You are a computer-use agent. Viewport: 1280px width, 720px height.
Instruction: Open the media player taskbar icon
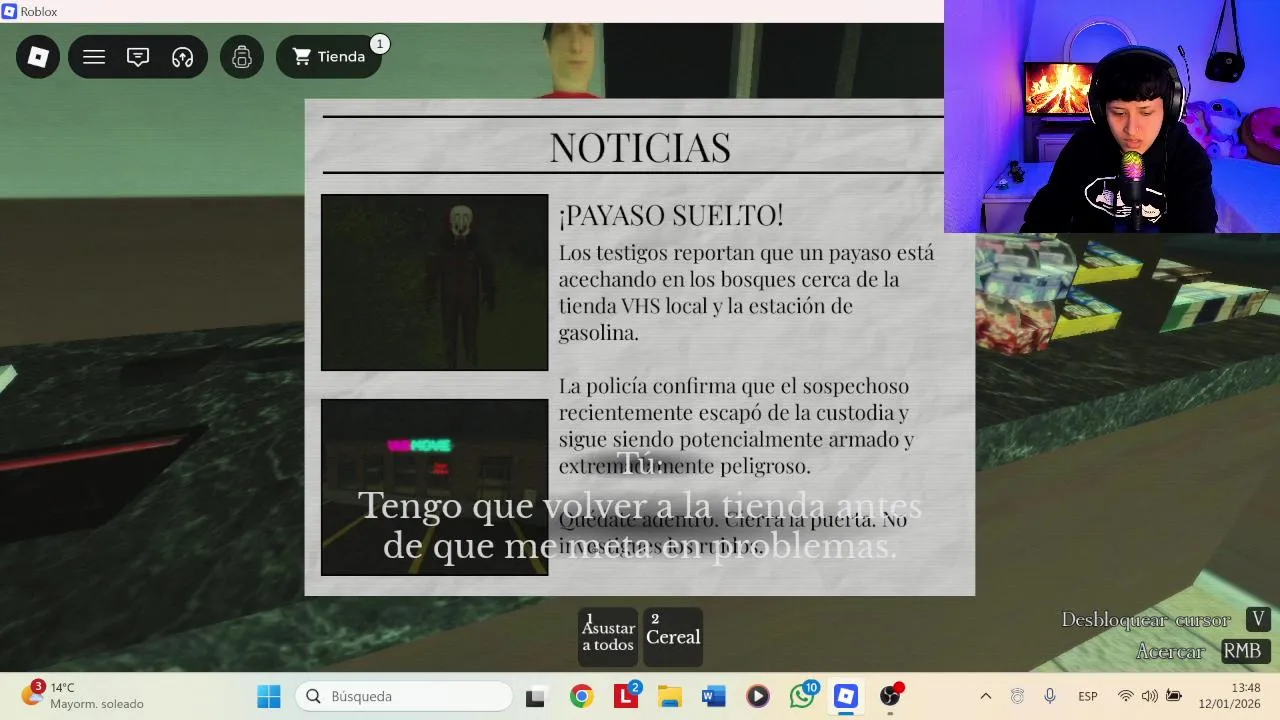[x=758, y=696]
